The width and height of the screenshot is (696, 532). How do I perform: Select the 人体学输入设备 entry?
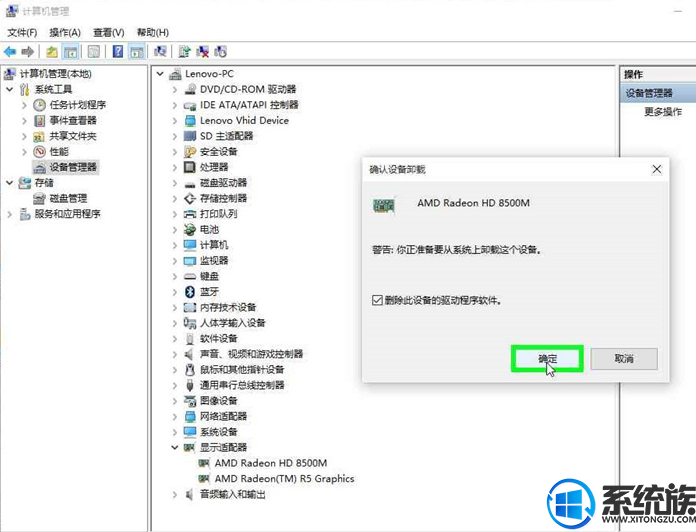pyautogui.click(x=233, y=323)
